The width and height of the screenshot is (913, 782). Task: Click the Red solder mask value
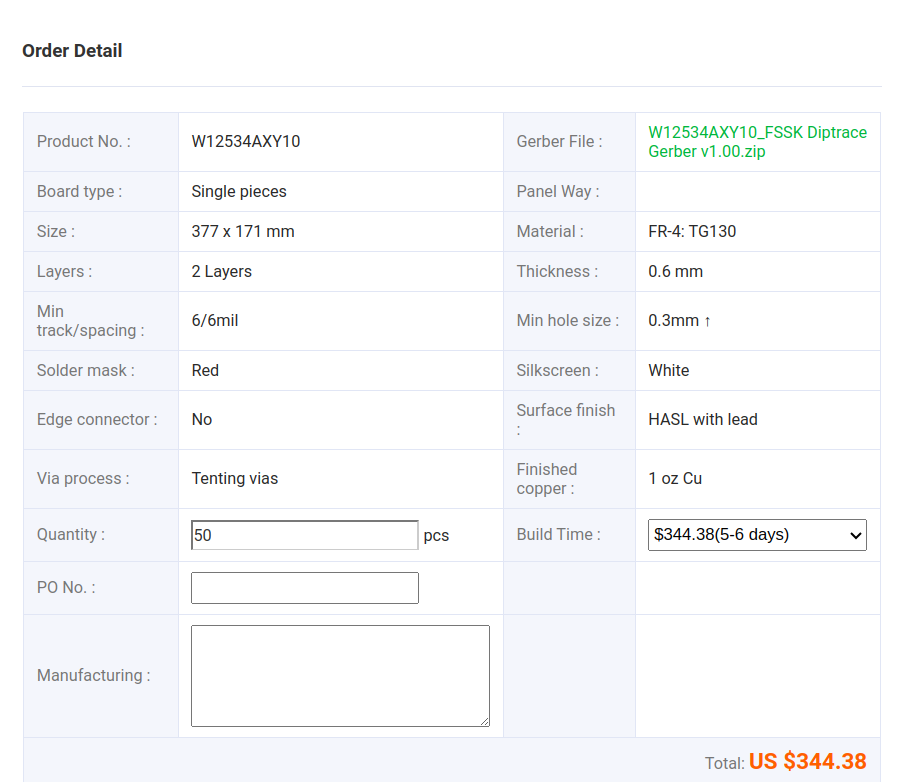(205, 371)
